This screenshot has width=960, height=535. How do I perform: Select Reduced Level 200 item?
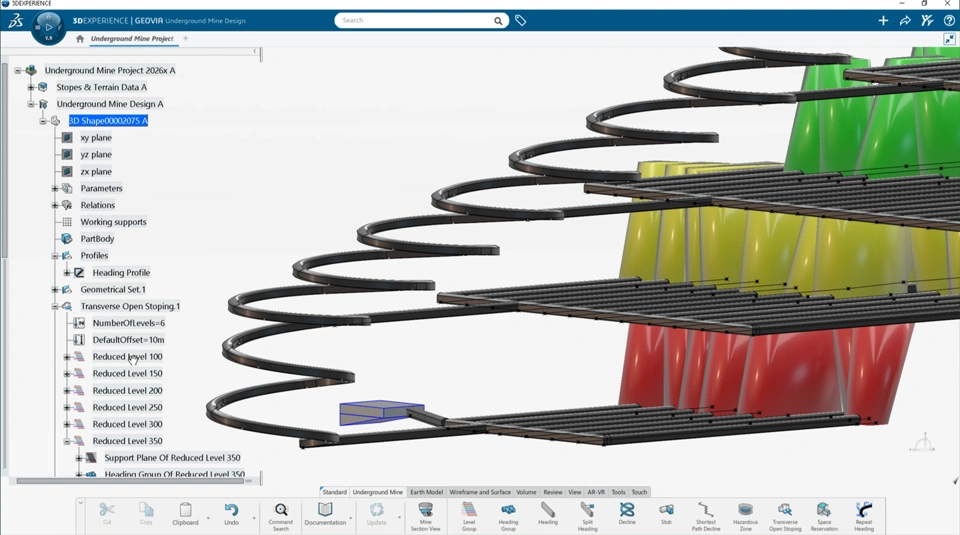127,391
